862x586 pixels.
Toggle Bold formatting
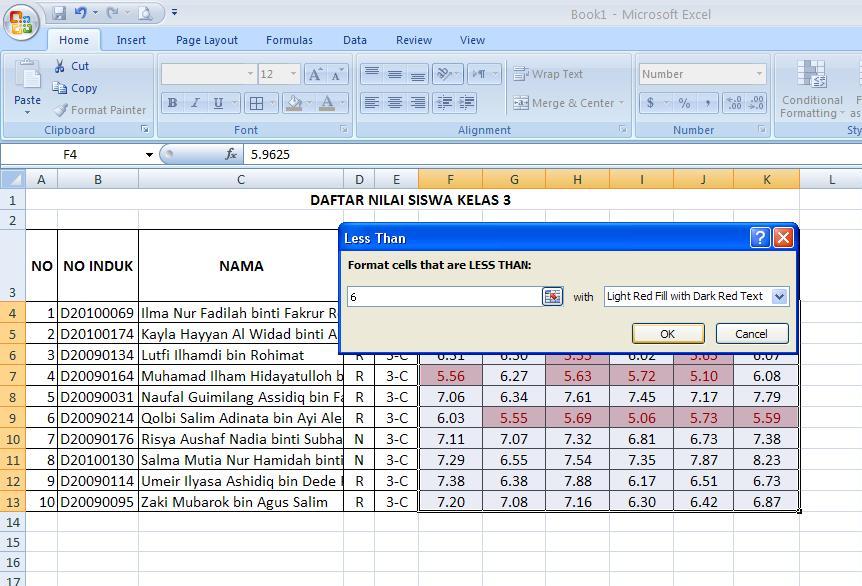[x=172, y=103]
